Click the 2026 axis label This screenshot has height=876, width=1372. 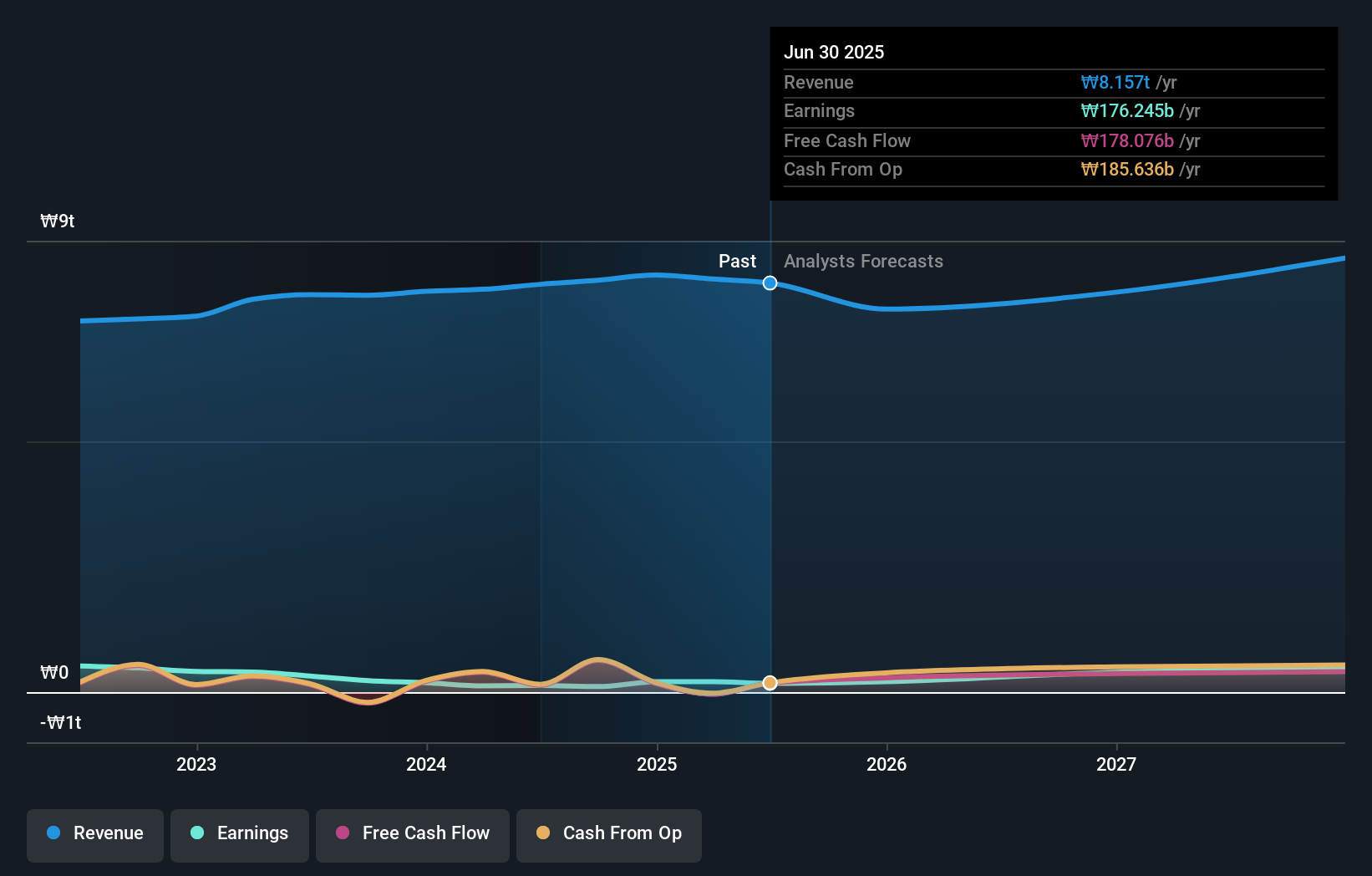pyautogui.click(x=887, y=763)
